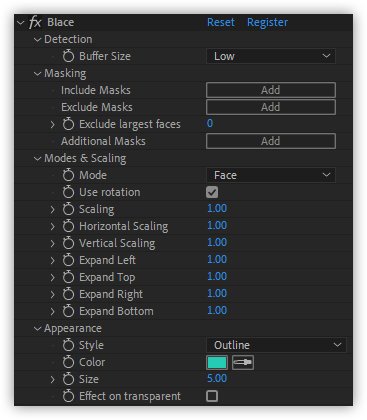Expand the Horizontal Scaling property arrow

click(52, 226)
